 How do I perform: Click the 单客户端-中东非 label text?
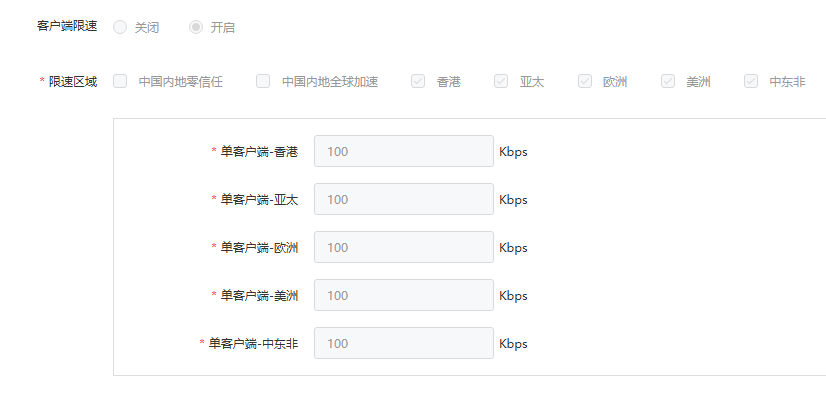coord(253,344)
